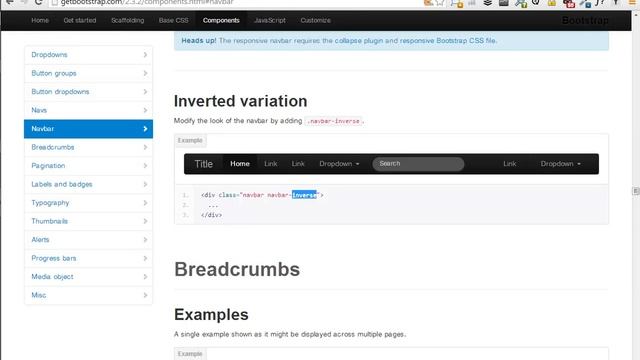Select the Components nav tab
This screenshot has width=640, height=360.
coord(221,20)
